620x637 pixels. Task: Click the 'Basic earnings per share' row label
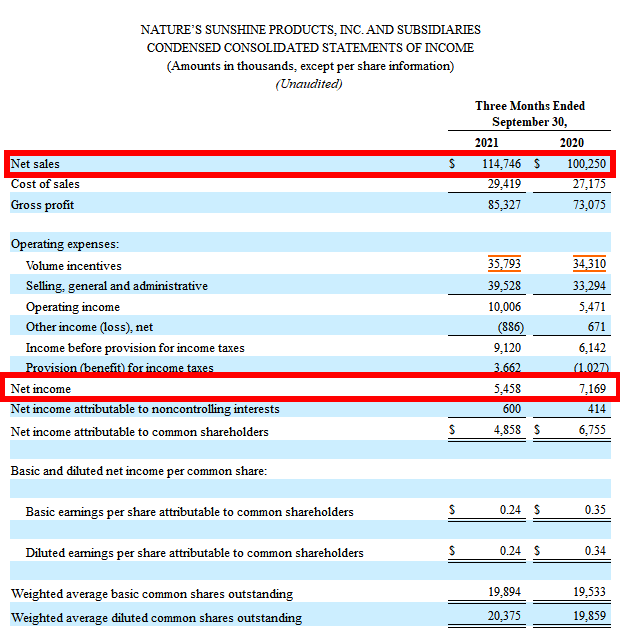click(189, 512)
